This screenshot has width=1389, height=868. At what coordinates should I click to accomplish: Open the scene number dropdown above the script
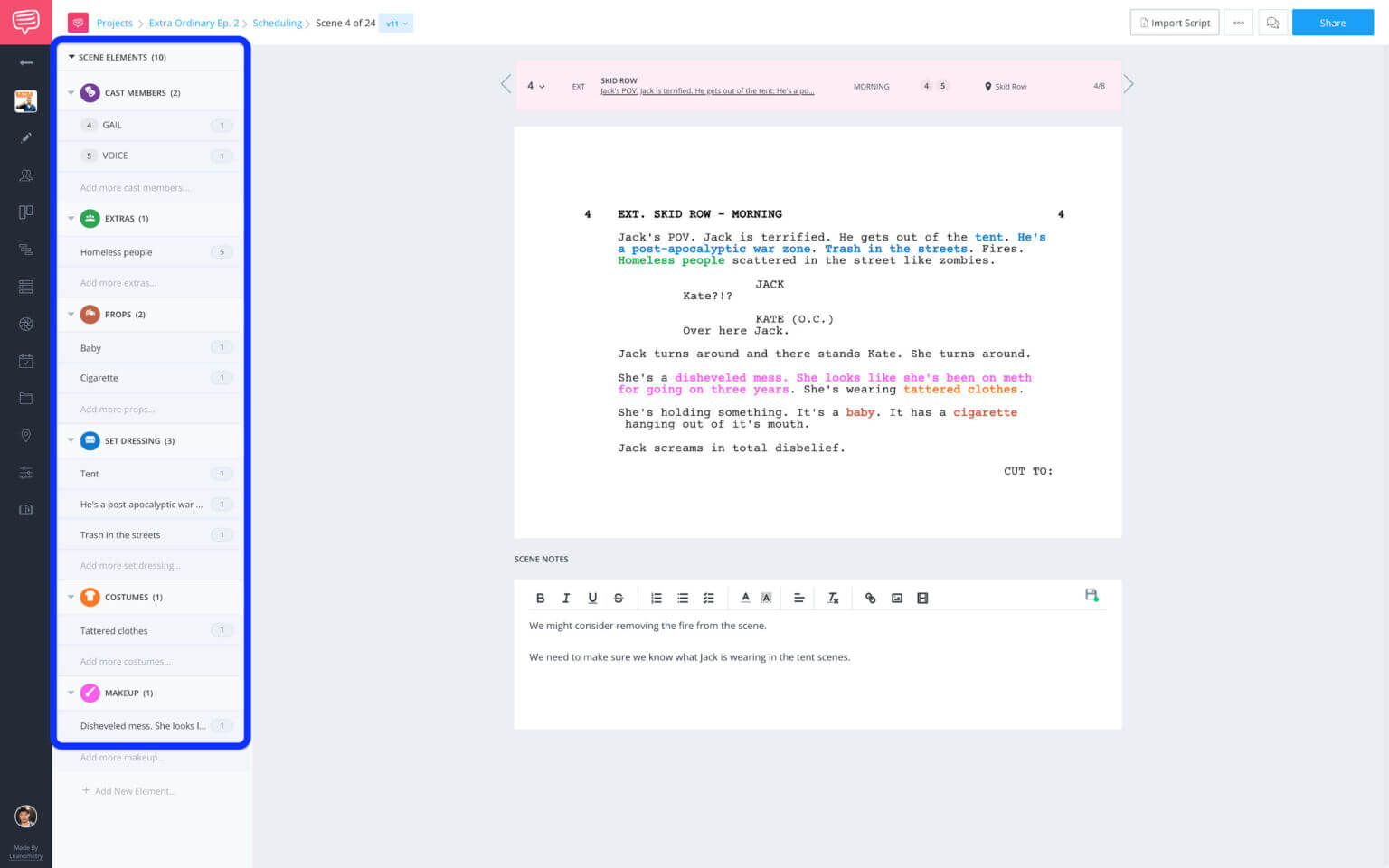point(535,86)
